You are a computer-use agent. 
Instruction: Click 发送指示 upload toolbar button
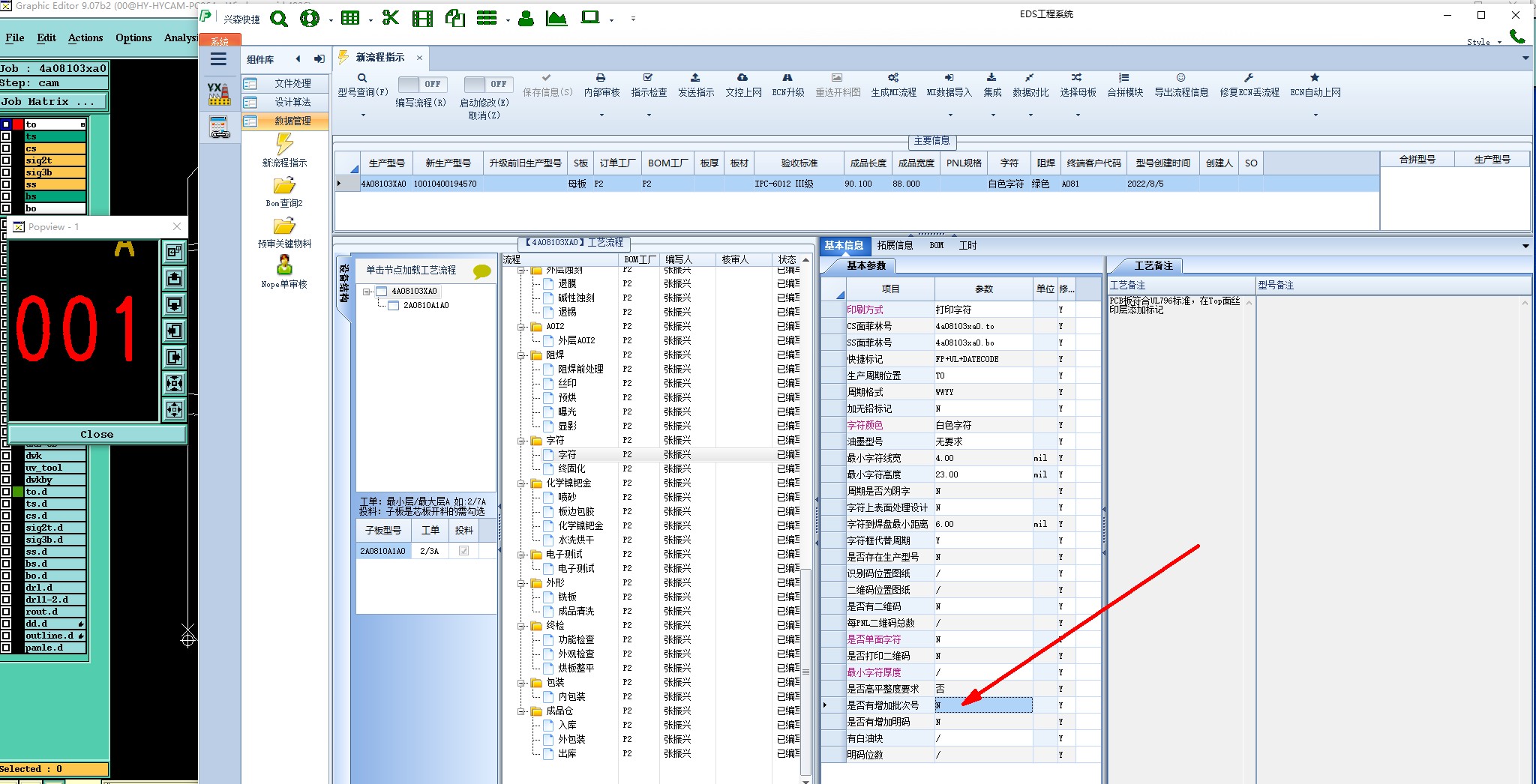[x=696, y=85]
